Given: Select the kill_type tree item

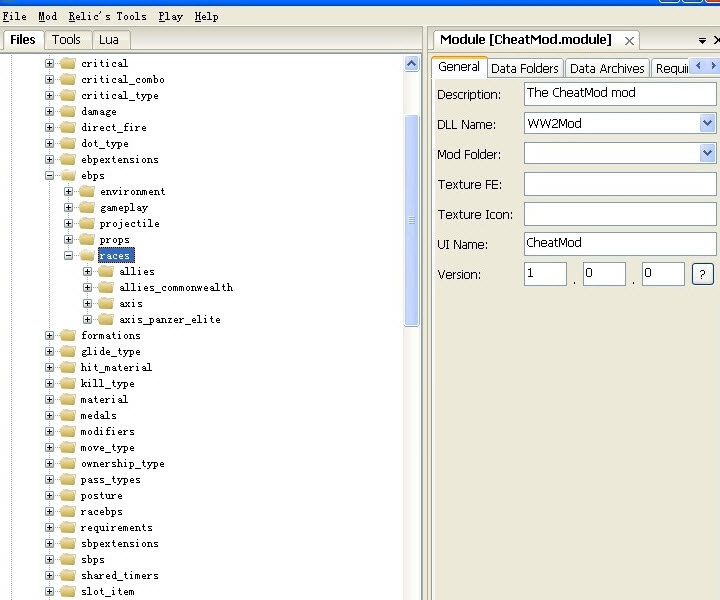Looking at the screenshot, I should [107, 384].
